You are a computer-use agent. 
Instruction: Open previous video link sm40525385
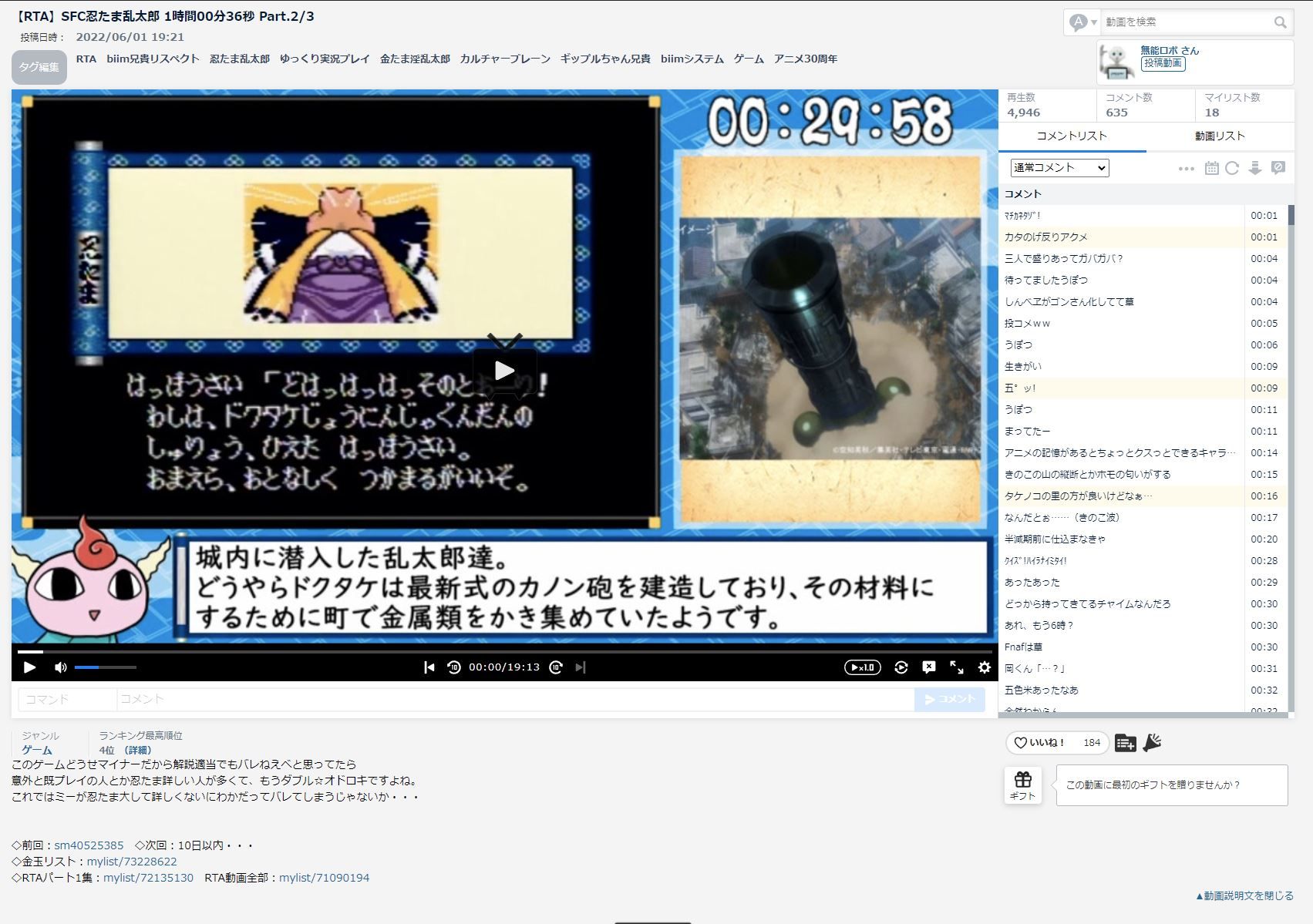tap(89, 845)
